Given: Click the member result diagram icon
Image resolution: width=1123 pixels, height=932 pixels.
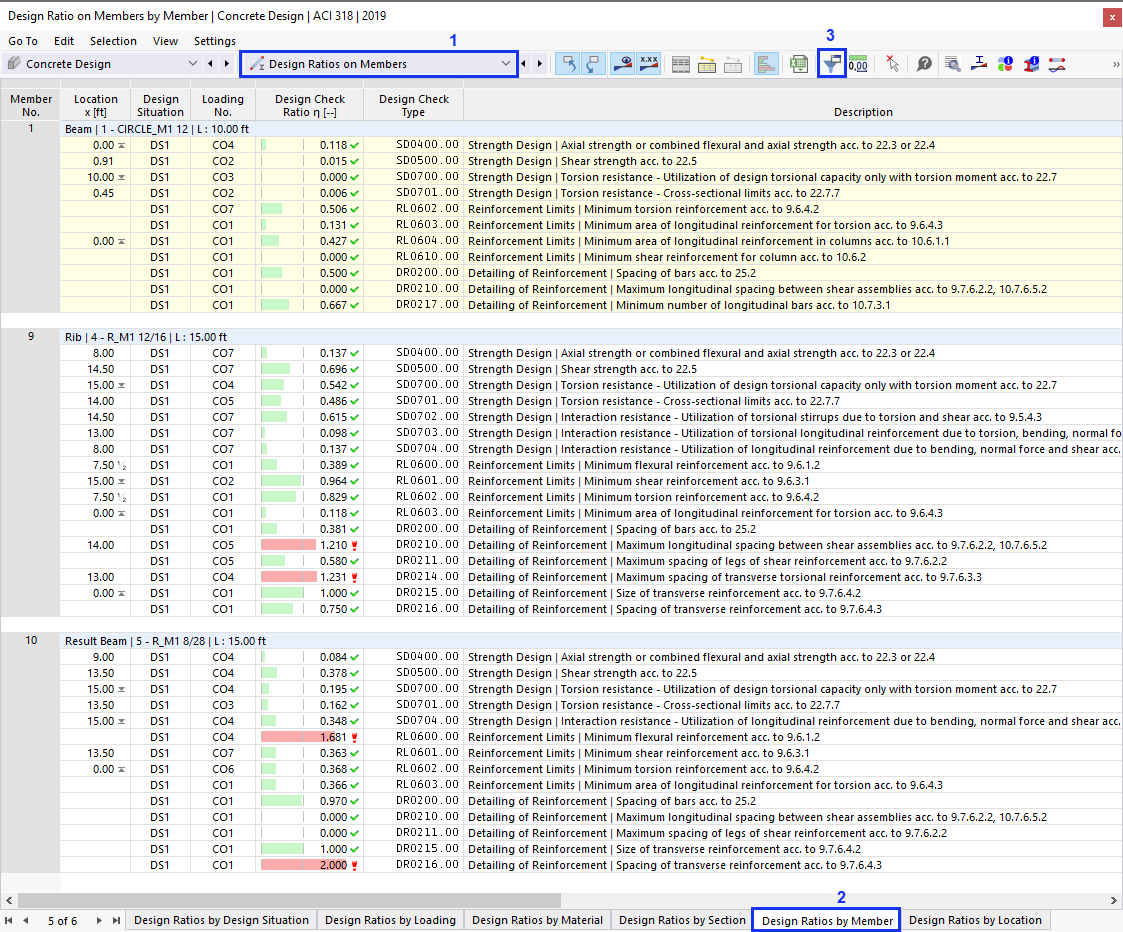Looking at the screenshot, I should click(x=1057, y=64).
